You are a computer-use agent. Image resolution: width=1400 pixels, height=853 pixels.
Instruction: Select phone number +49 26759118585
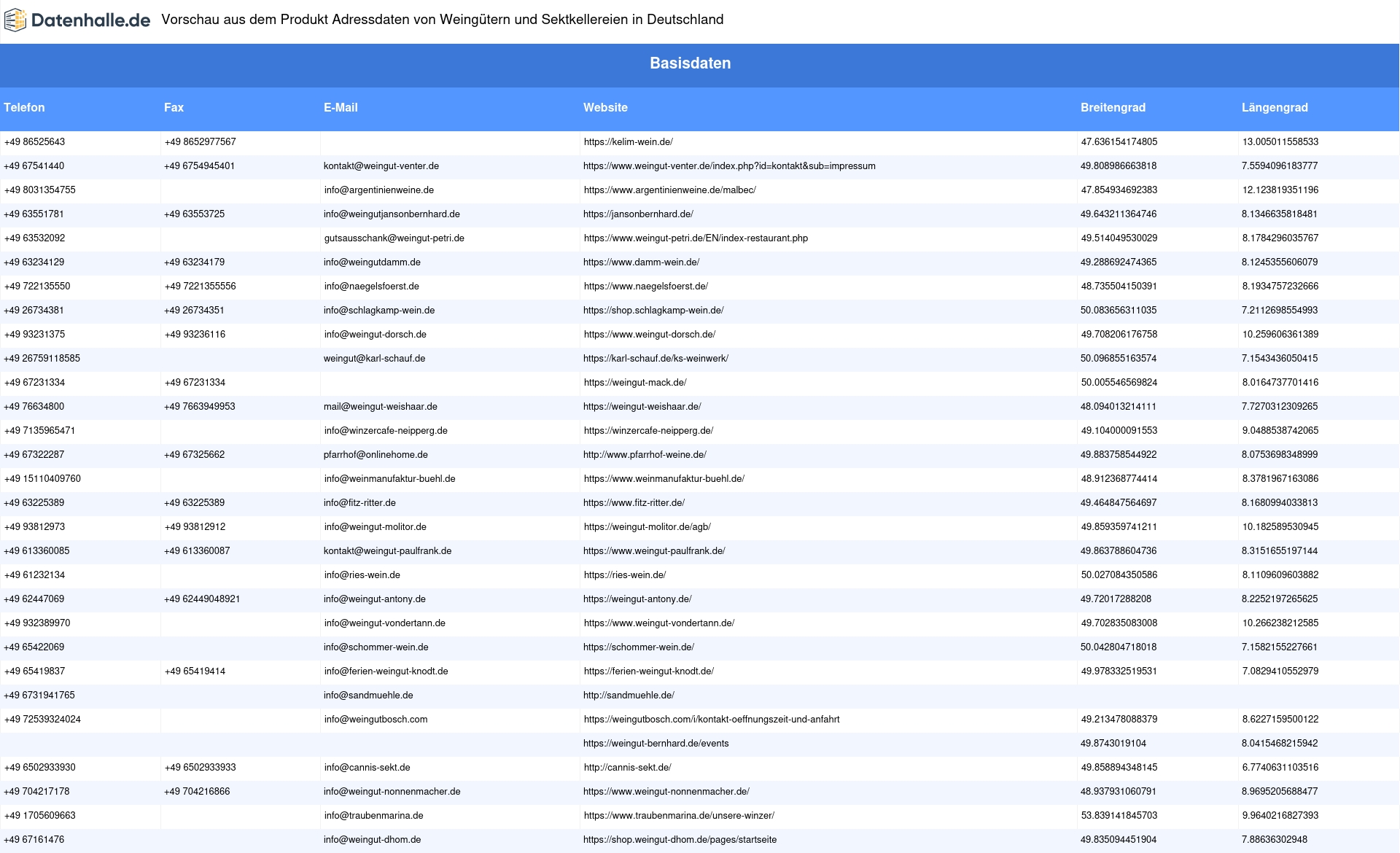tap(42, 359)
